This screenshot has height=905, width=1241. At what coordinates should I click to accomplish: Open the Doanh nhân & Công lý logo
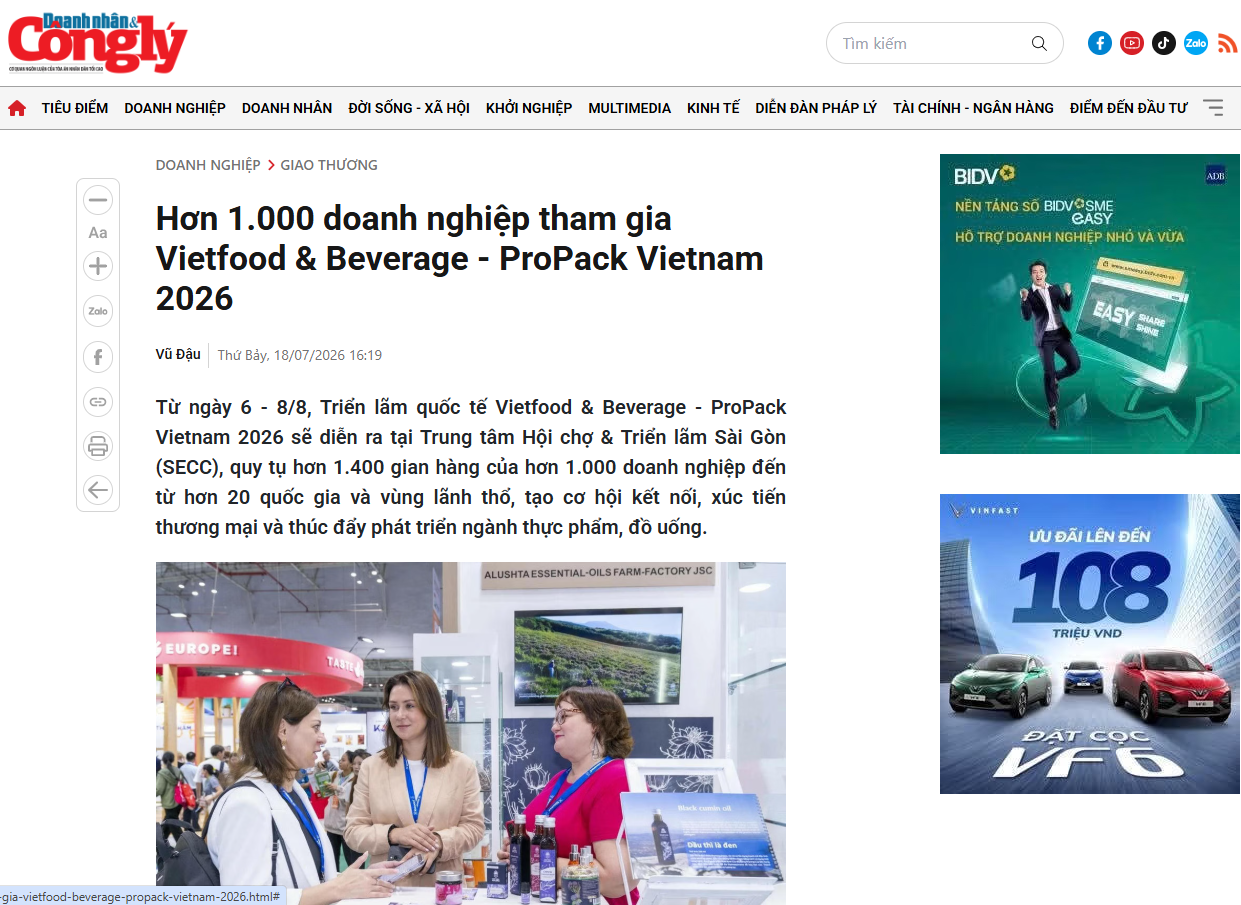pyautogui.click(x=98, y=43)
